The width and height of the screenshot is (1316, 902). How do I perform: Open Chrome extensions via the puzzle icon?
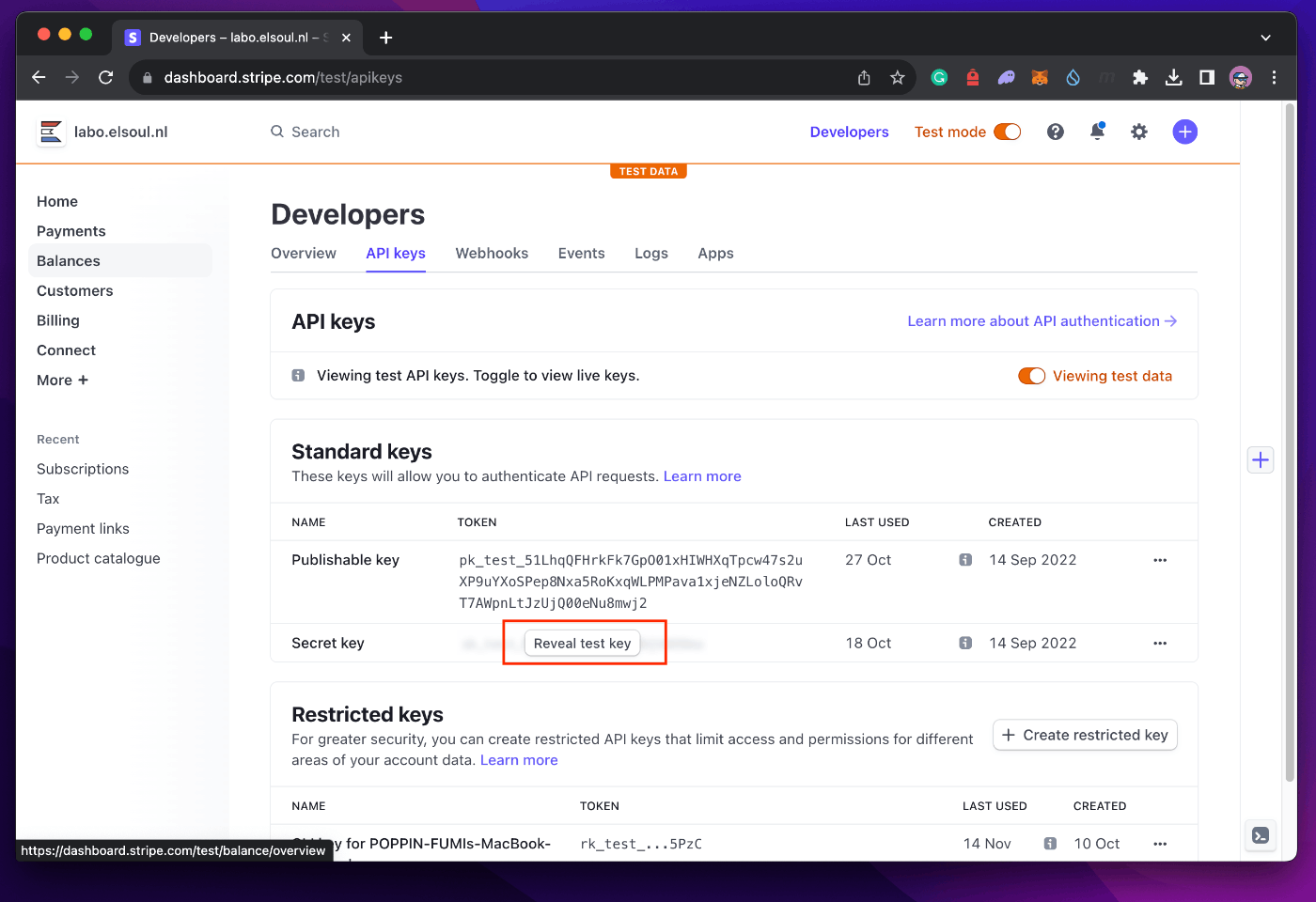click(x=1139, y=77)
